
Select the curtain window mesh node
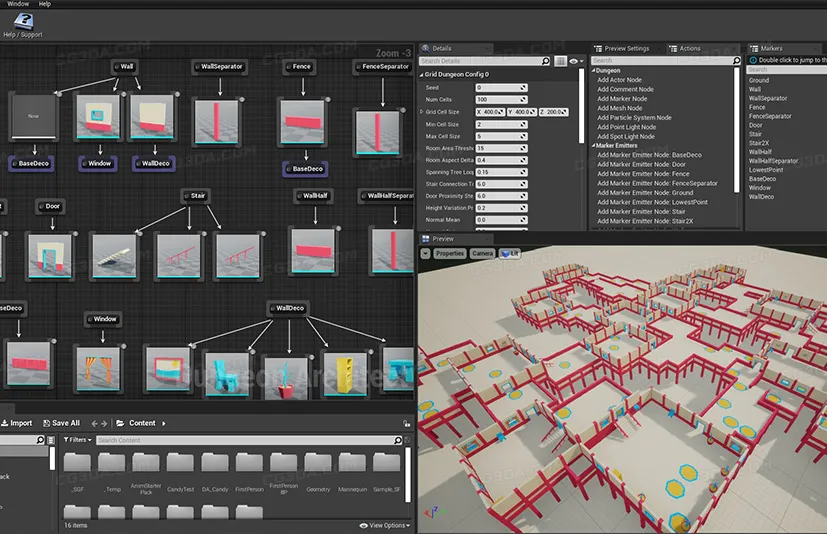(x=98, y=368)
